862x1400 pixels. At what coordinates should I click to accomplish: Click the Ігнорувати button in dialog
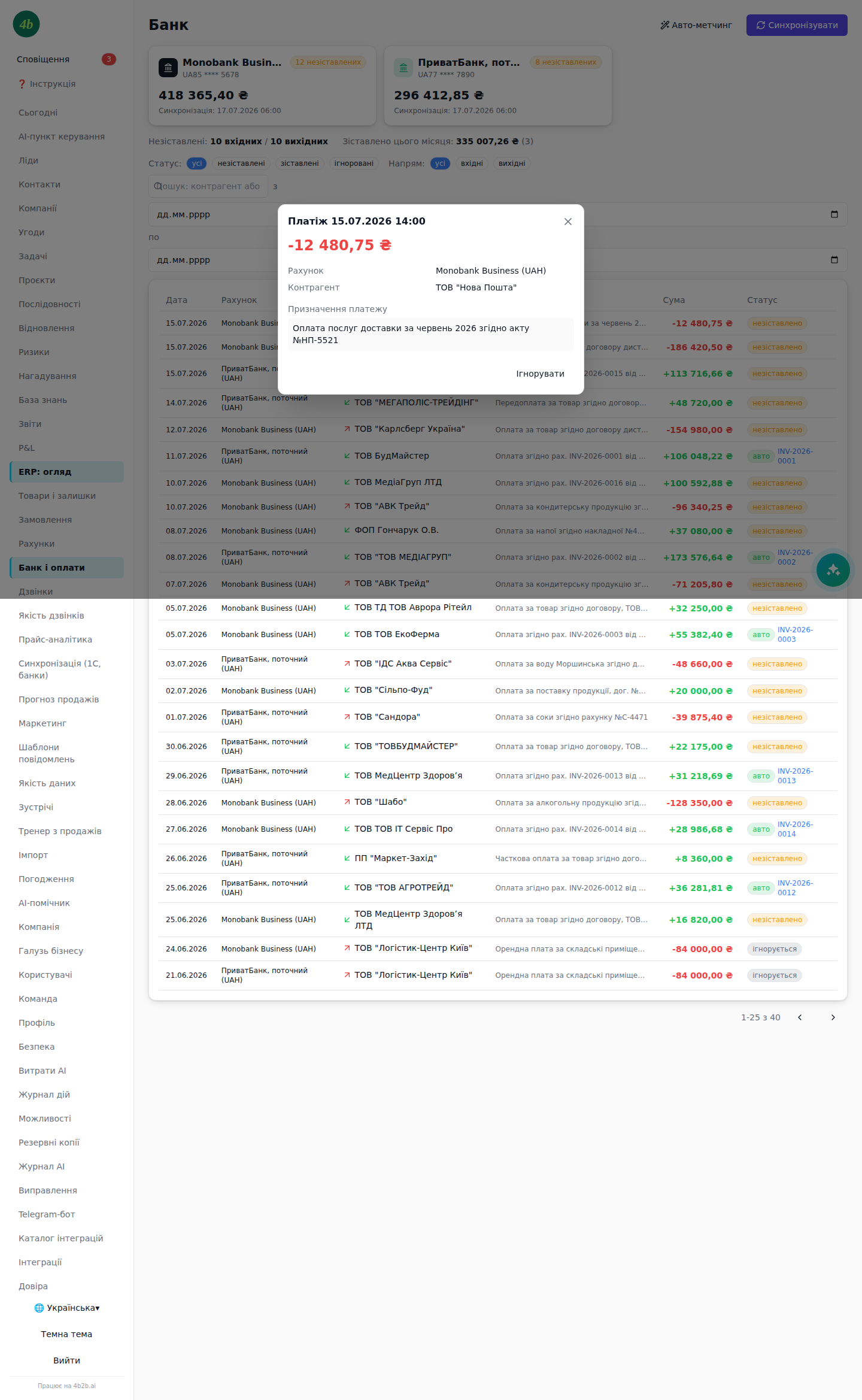point(540,374)
